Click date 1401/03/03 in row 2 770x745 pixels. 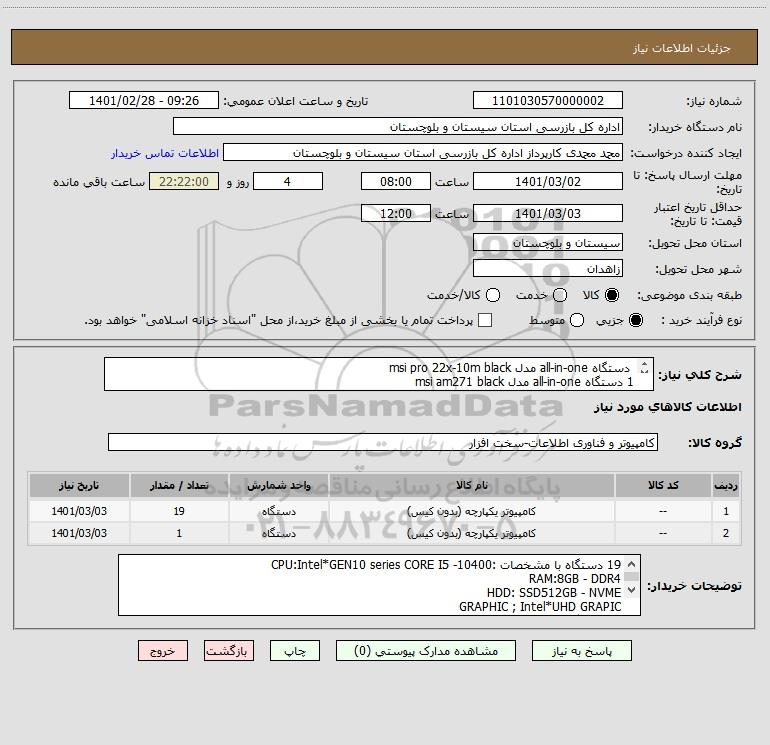79,533
